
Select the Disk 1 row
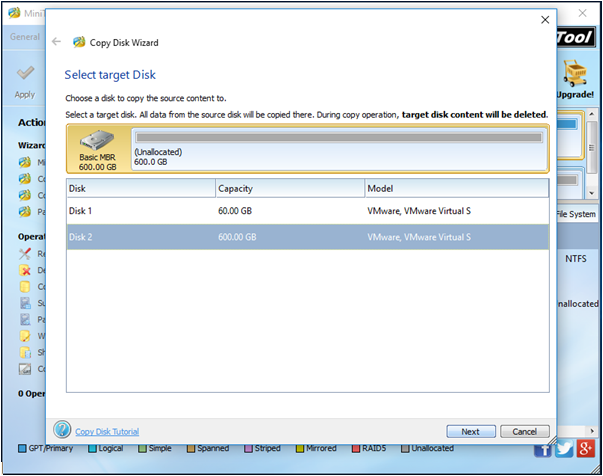[x=308, y=211]
